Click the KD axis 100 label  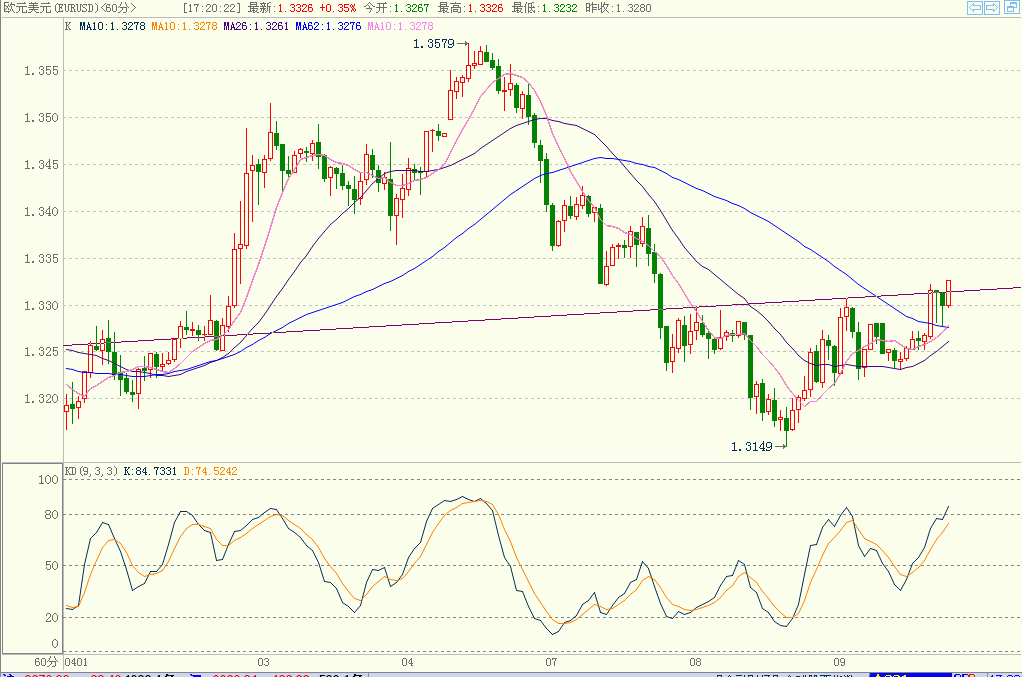48,480
